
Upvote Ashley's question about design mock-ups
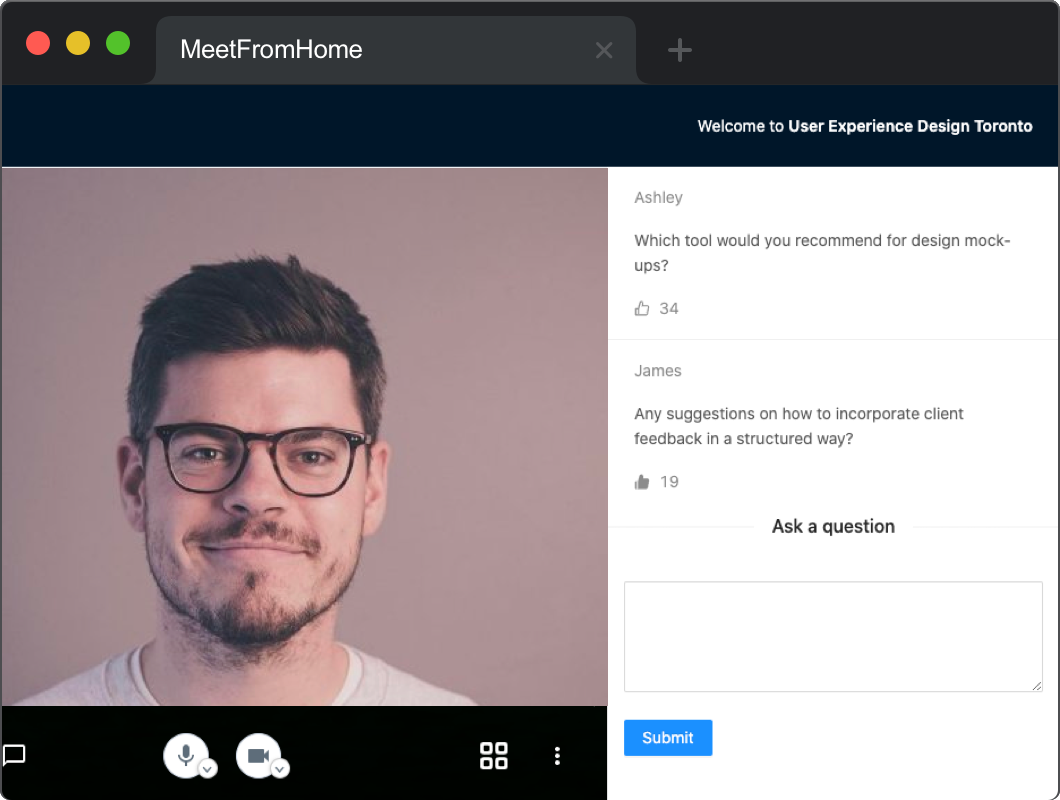pyautogui.click(x=642, y=308)
